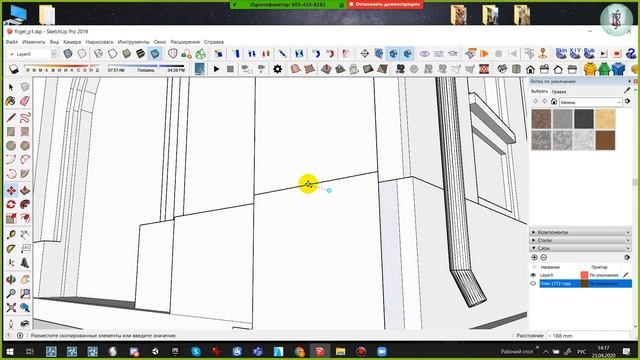Pick the Orbit tool
Viewport: 640px width, 360px height.
pyautogui.click(x=11, y=280)
